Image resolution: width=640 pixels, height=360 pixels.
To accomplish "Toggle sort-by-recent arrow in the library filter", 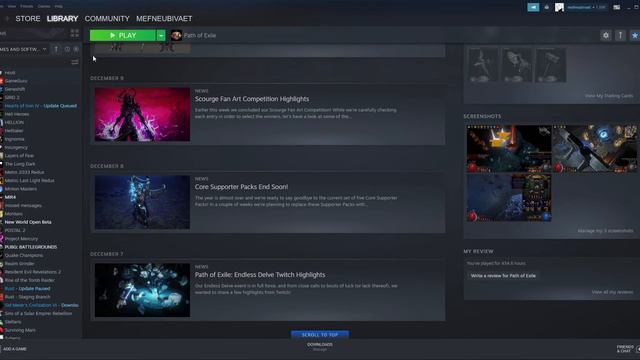I will 56,49.
